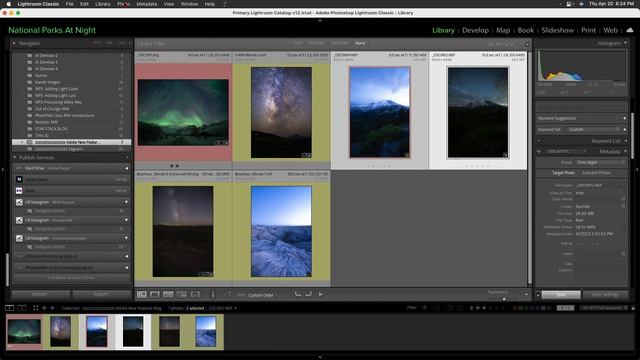Select the Selected Photos option
This screenshot has width=640, height=360.
pos(596,173)
